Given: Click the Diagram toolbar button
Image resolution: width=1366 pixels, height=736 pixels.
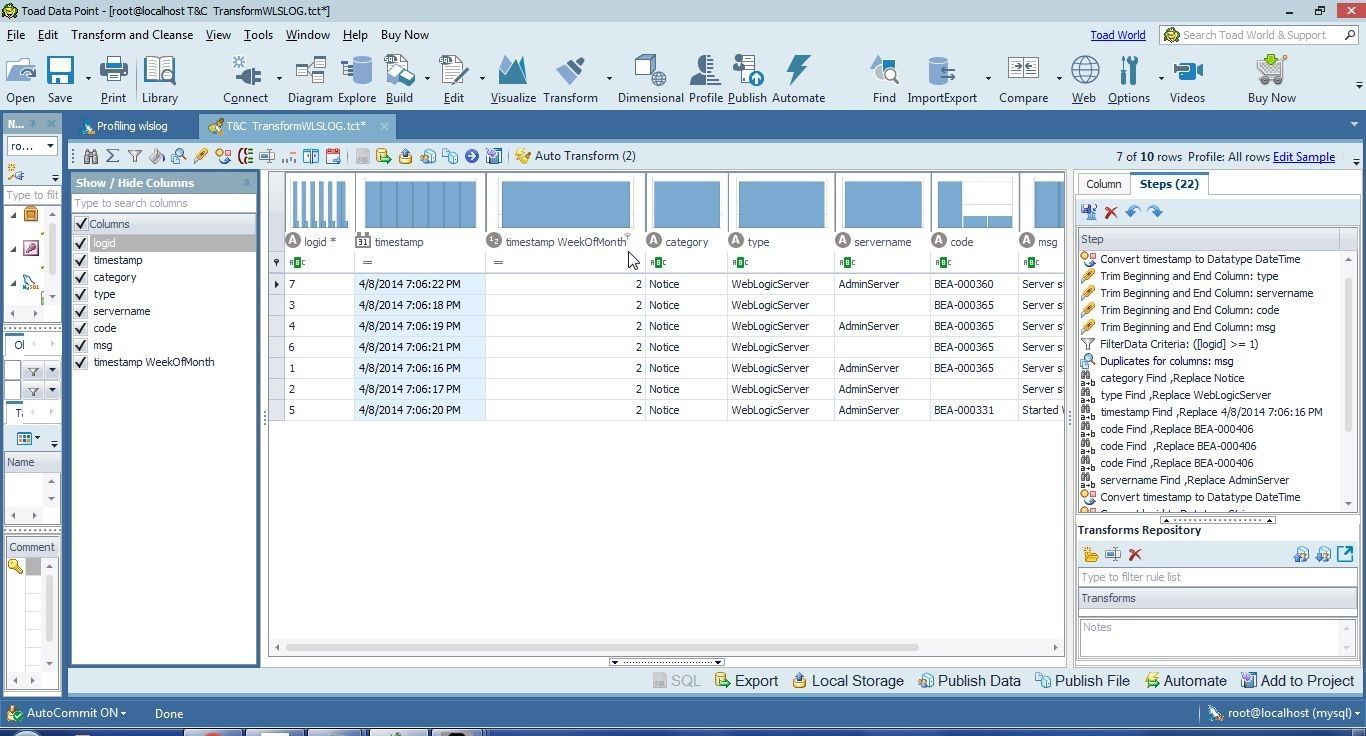Looking at the screenshot, I should click(310, 80).
